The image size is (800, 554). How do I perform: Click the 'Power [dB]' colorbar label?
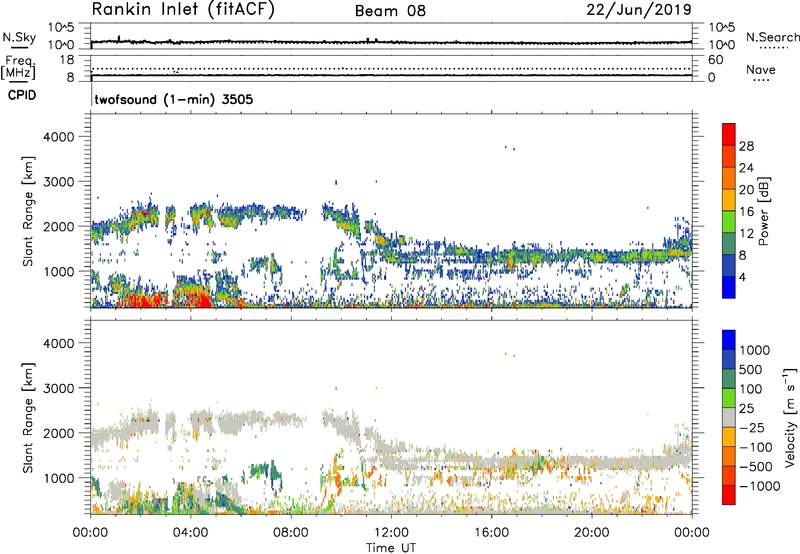pyautogui.click(x=763, y=211)
